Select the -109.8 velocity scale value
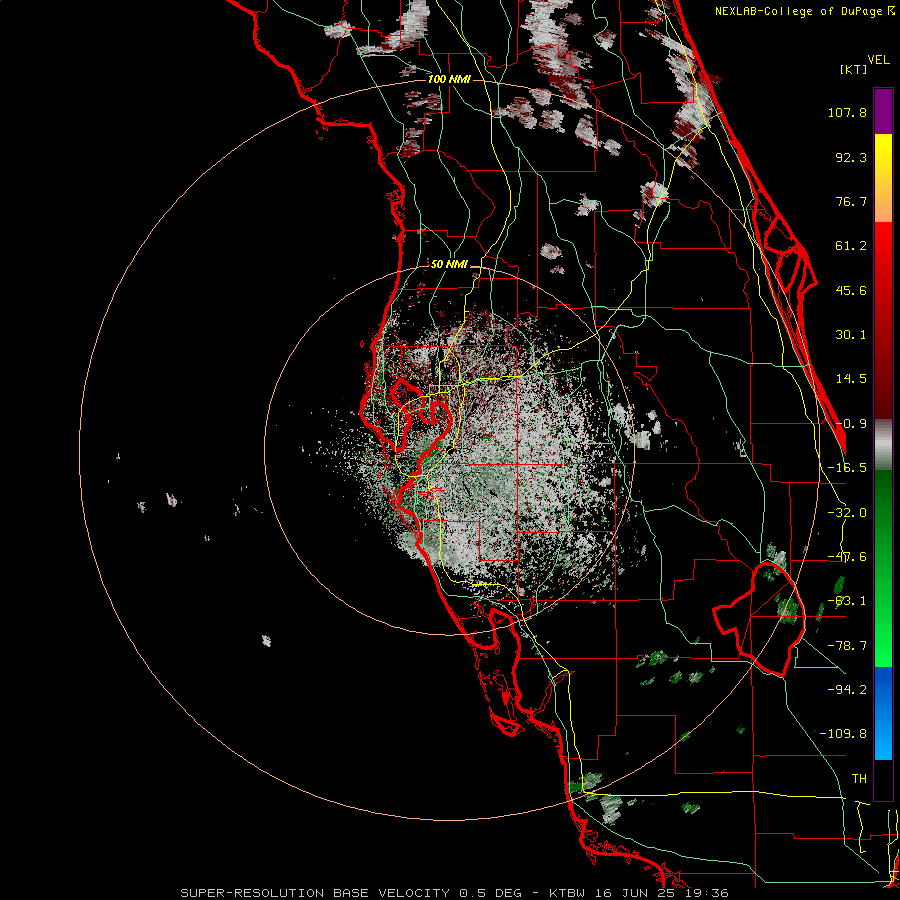Screen dimensions: 900x900 (x=843, y=734)
